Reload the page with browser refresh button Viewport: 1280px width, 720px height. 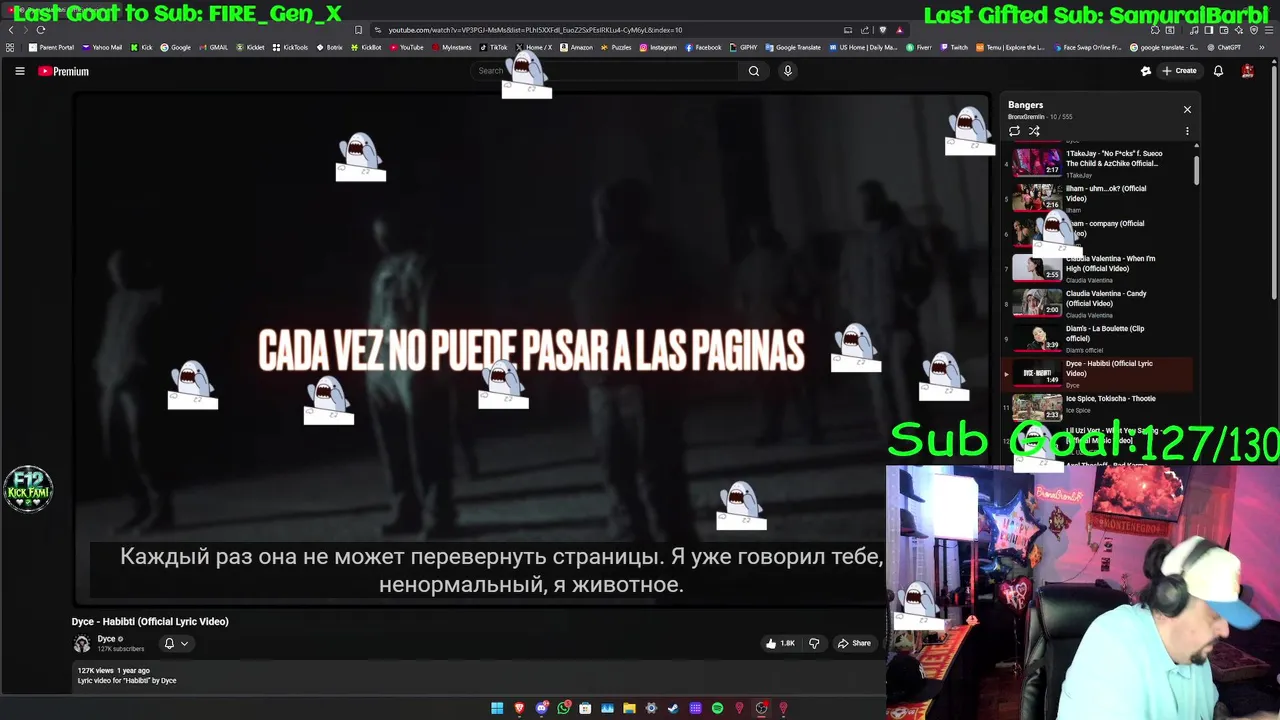click(41, 30)
